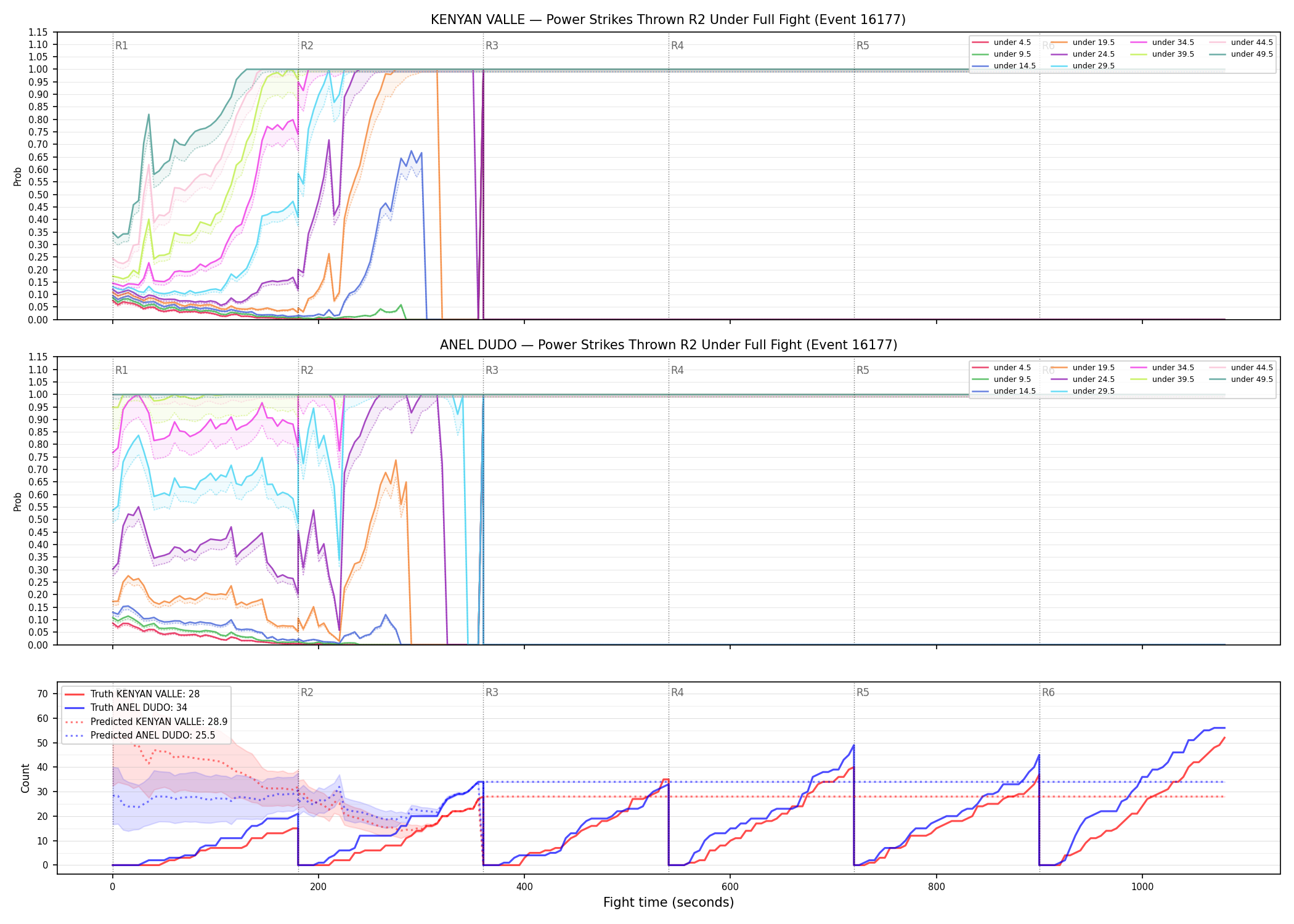Click the '800' x-axis tick label
The height and width of the screenshot is (924, 1294).
point(937,887)
